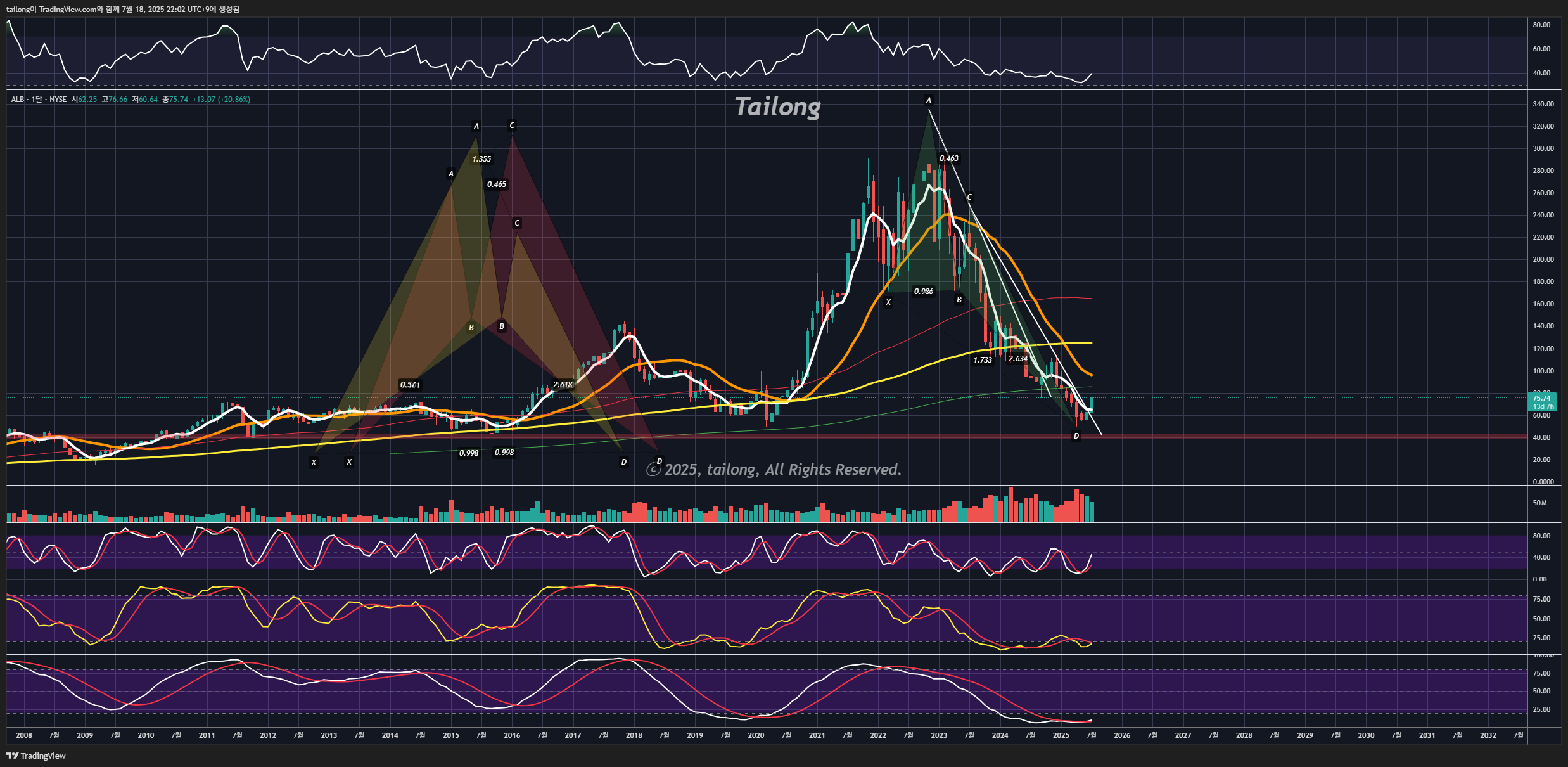Viewport: 1568px width, 767px height.
Task: Select the 2.634 ratio label near 2024
Action: [x=1017, y=359]
